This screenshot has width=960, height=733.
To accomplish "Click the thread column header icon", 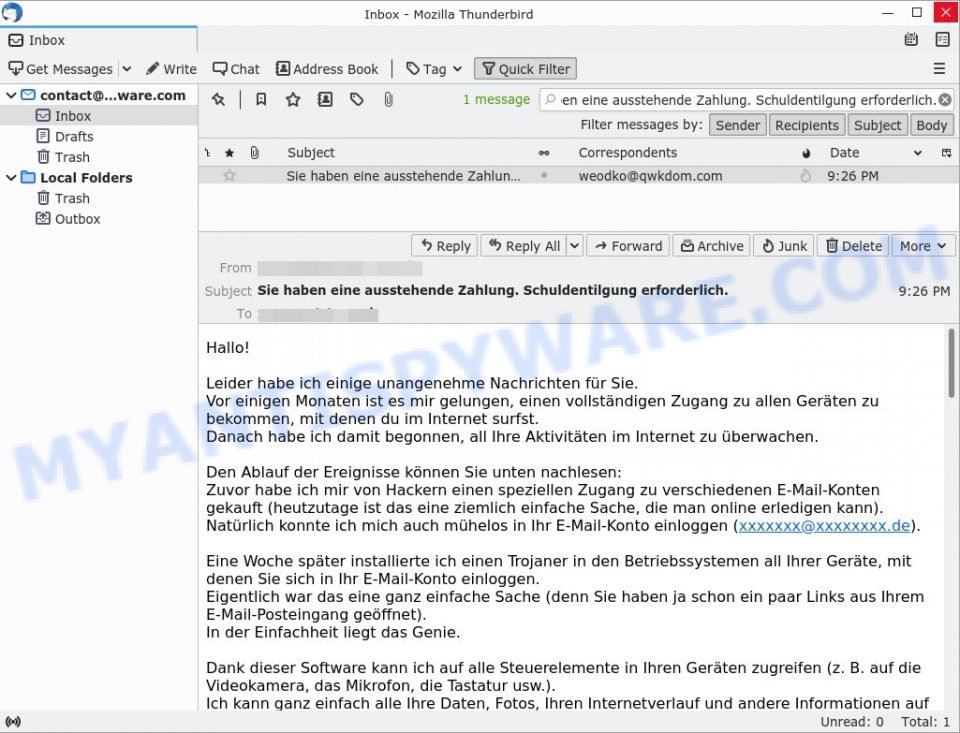I will pyautogui.click(x=208, y=152).
